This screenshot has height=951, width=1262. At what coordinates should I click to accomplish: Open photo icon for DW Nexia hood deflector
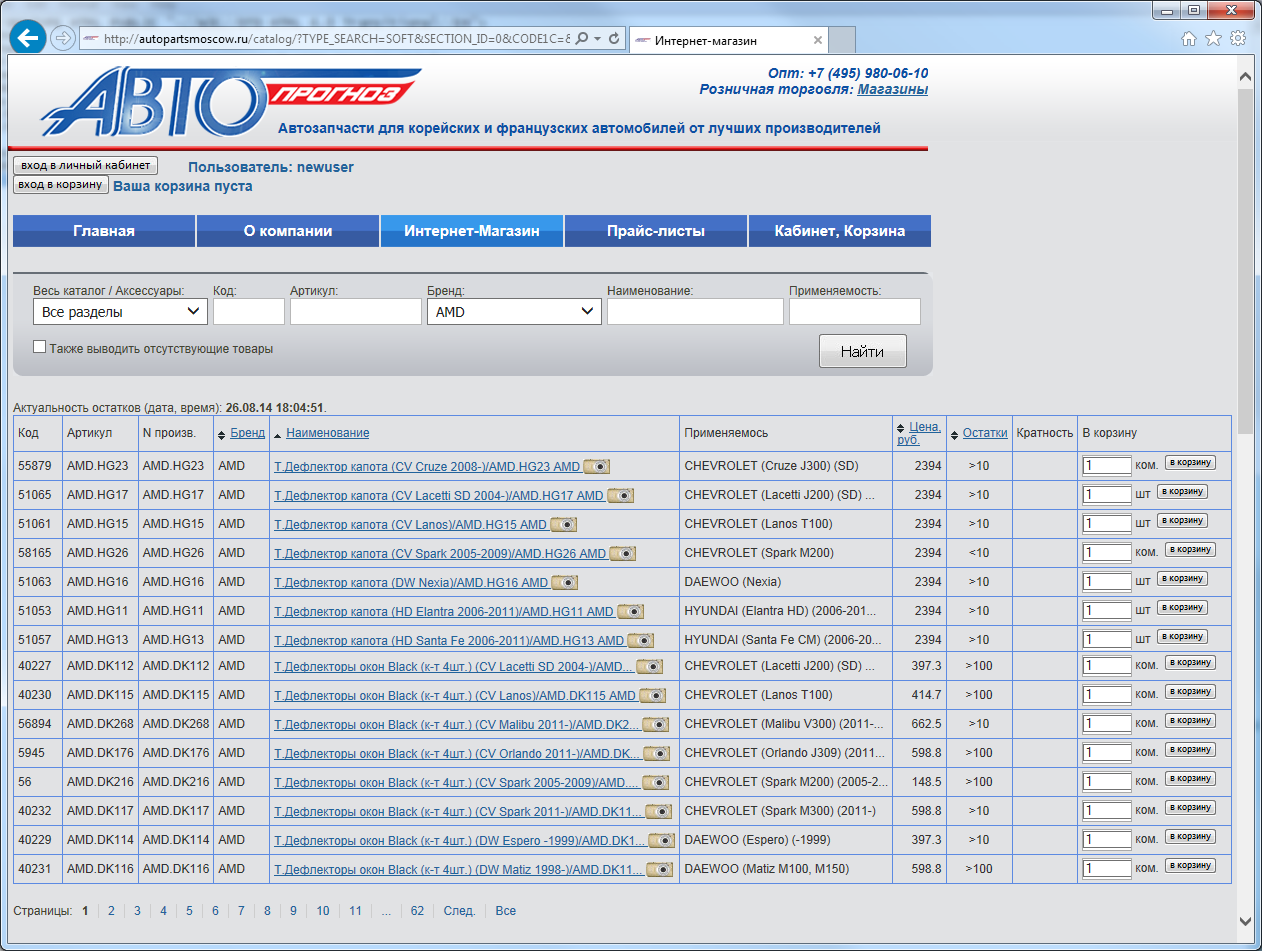point(565,582)
